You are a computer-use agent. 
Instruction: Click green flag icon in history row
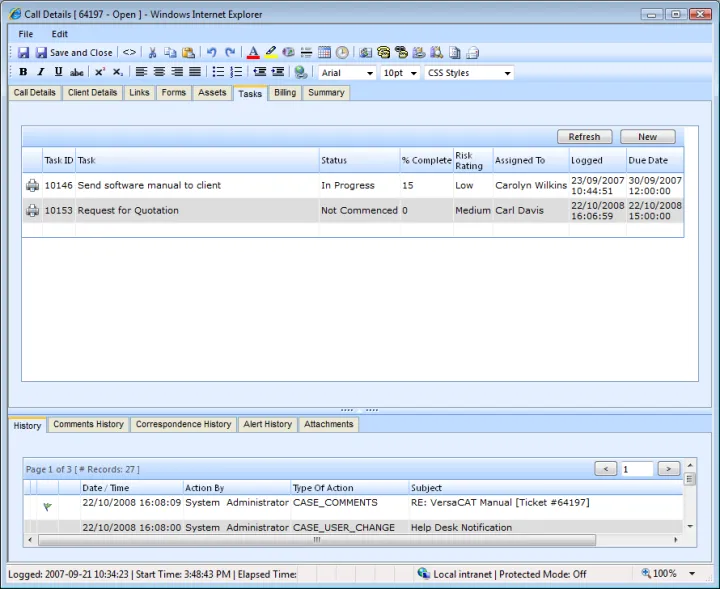pos(47,507)
